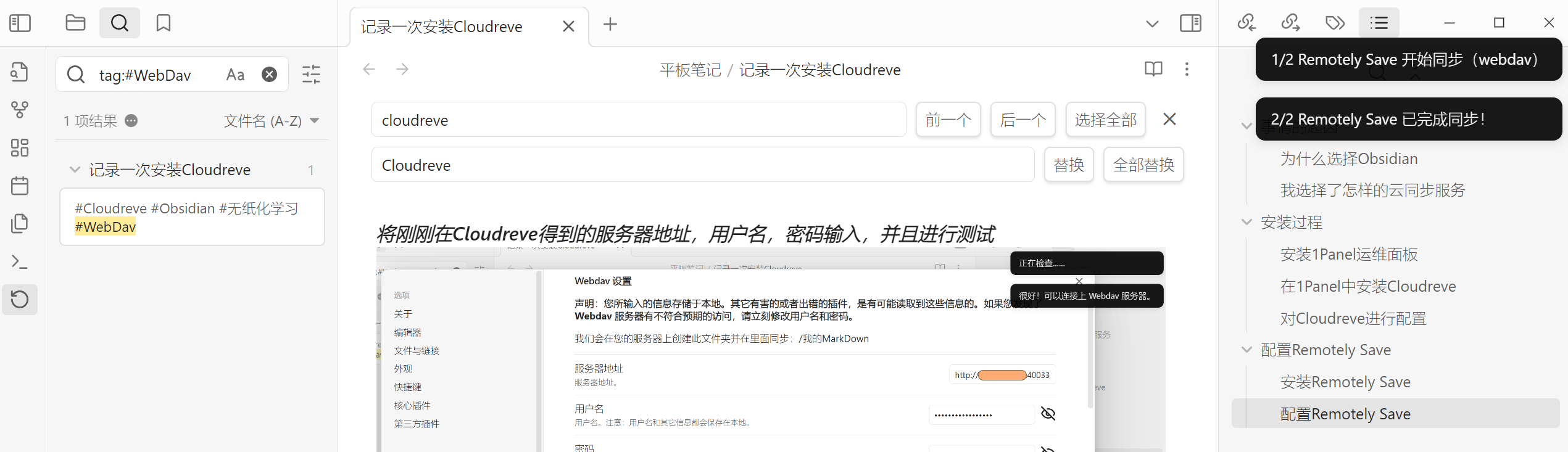Screen dimensions: 1568x452
Task: Click 选择全部 button
Action: click(1106, 120)
